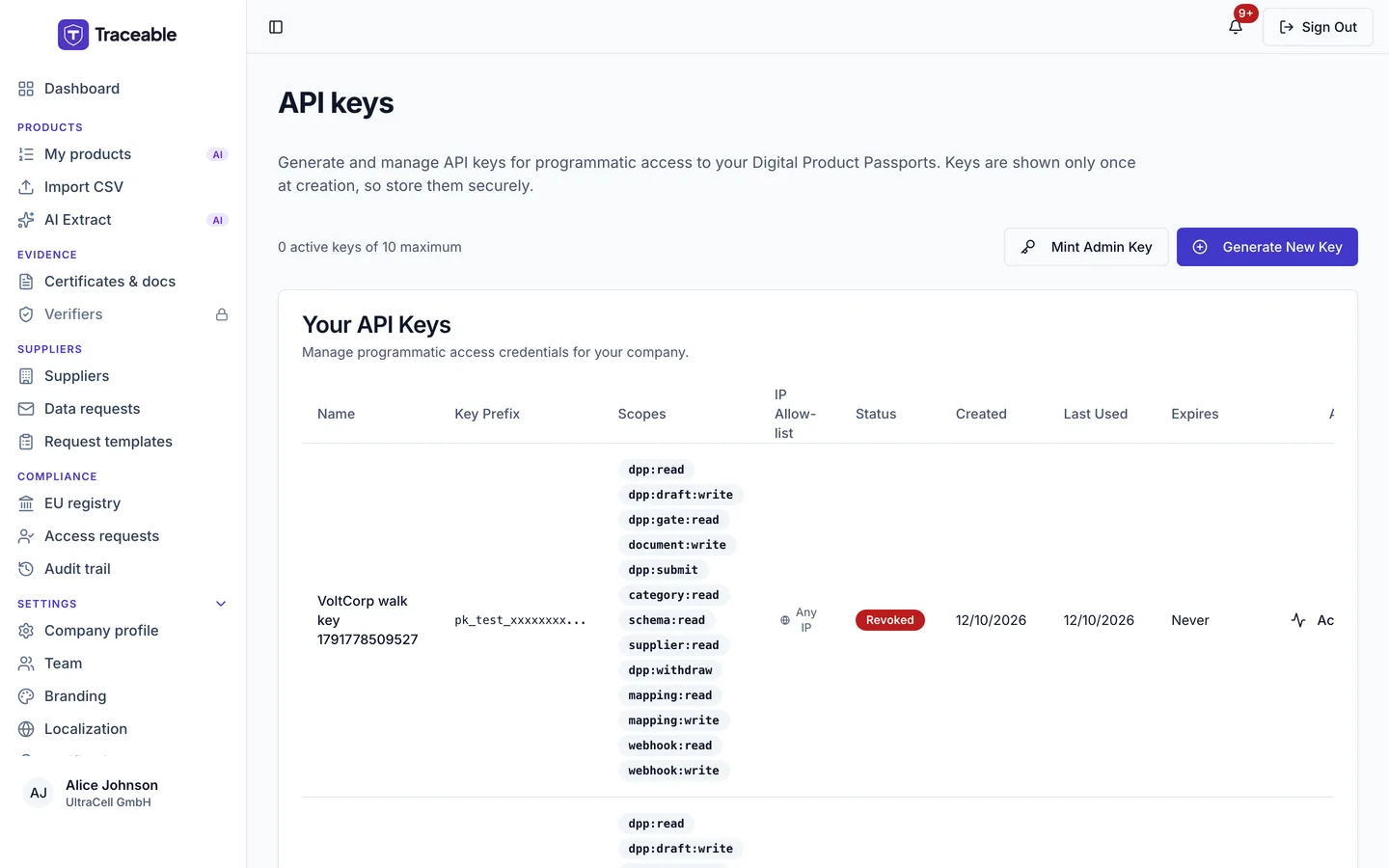
Task: Open Alice Johnson's account menu
Action: 123,793
